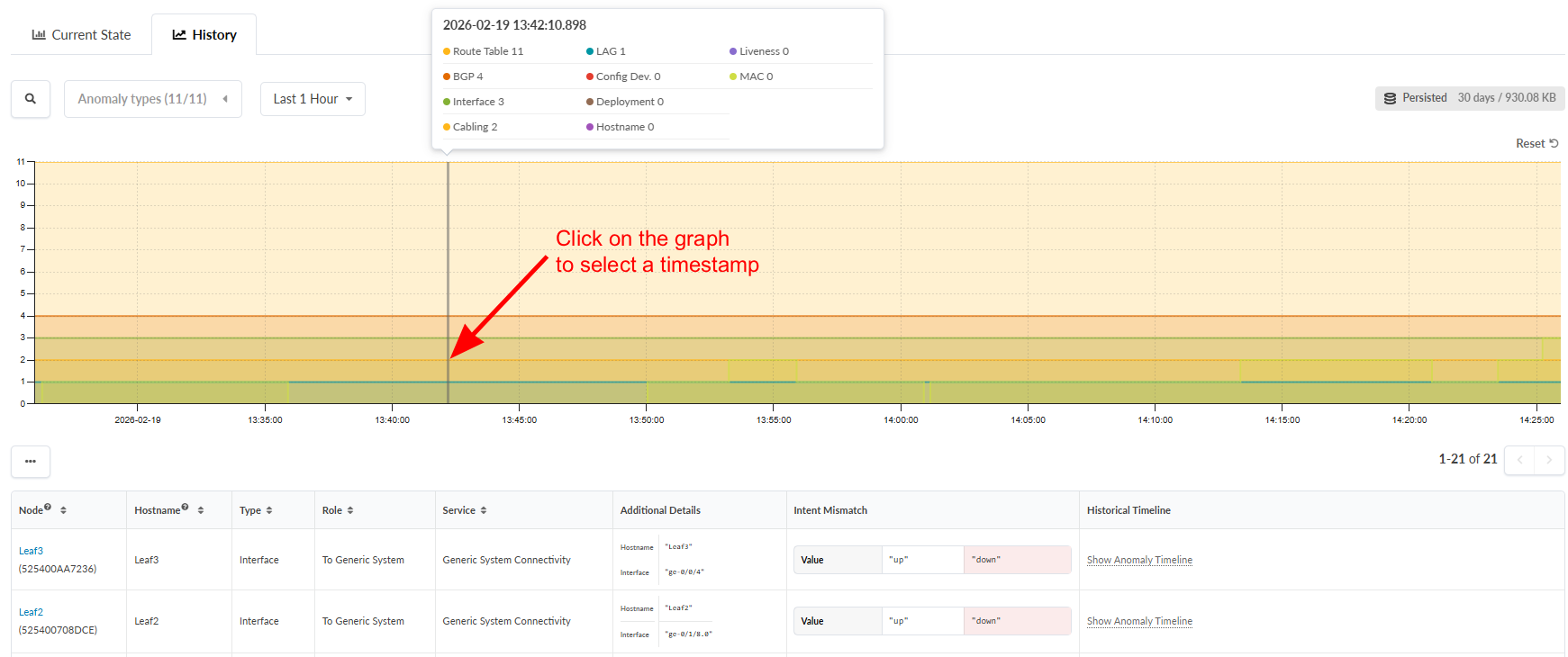Viewport: 1568px width, 657px height.
Task: Reset the graph view
Action: coord(1537,144)
